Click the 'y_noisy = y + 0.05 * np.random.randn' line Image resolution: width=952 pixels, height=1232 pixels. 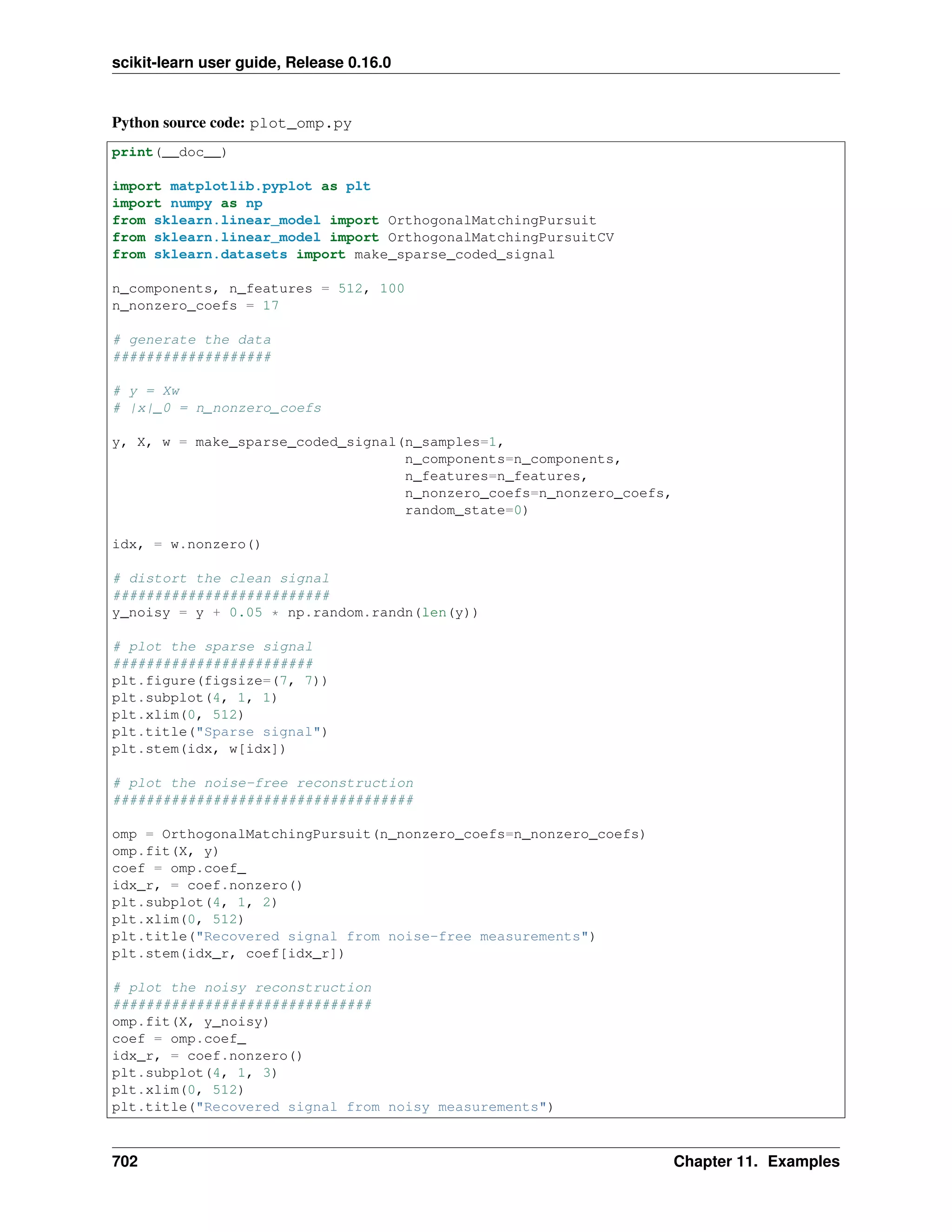295,613
